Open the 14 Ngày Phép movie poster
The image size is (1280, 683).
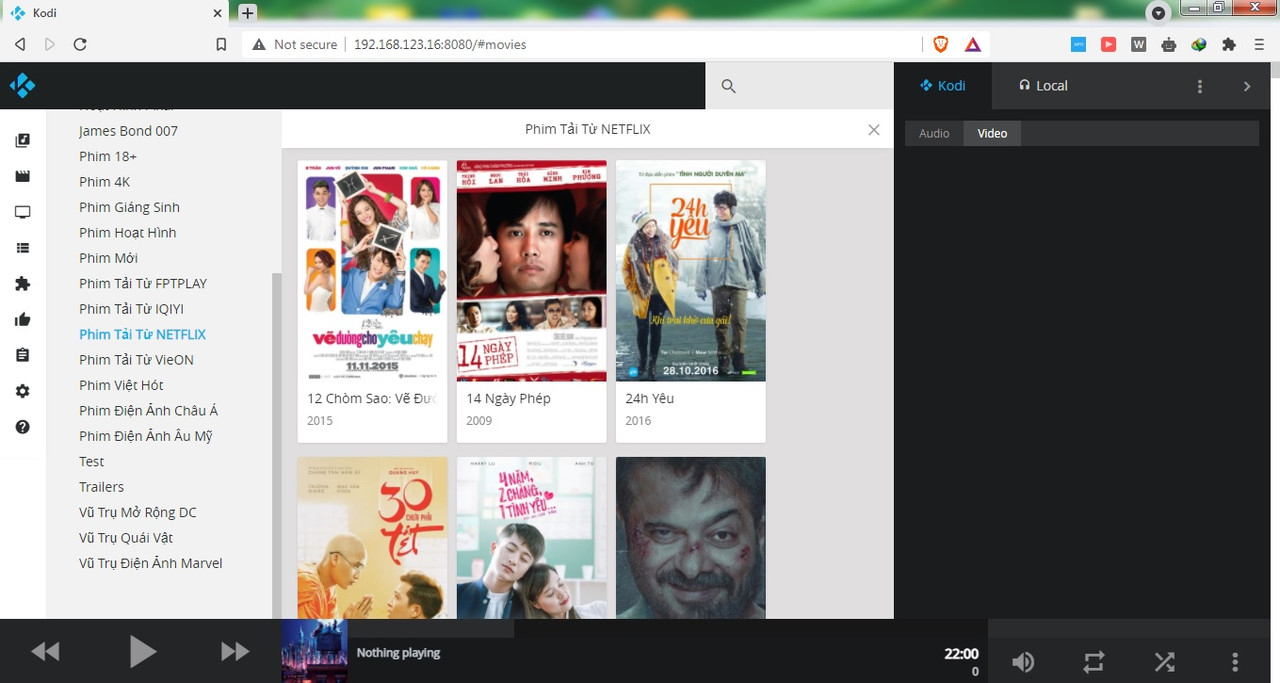tap(531, 270)
